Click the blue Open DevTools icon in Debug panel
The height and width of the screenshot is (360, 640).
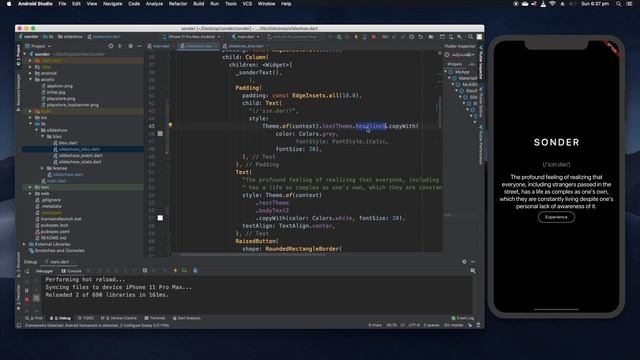(x=196, y=270)
